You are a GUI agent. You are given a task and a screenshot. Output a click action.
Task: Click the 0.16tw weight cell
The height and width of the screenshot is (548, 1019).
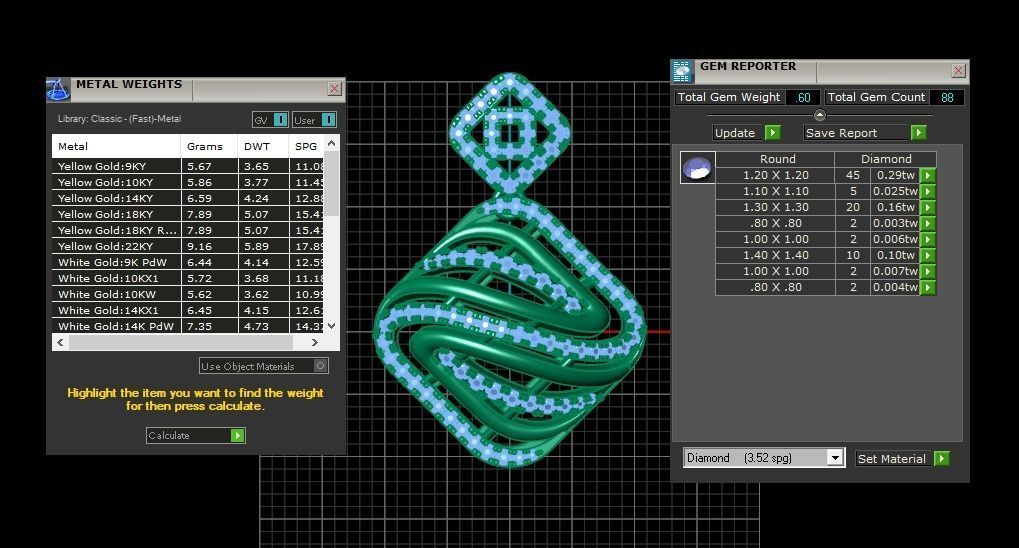coord(895,207)
